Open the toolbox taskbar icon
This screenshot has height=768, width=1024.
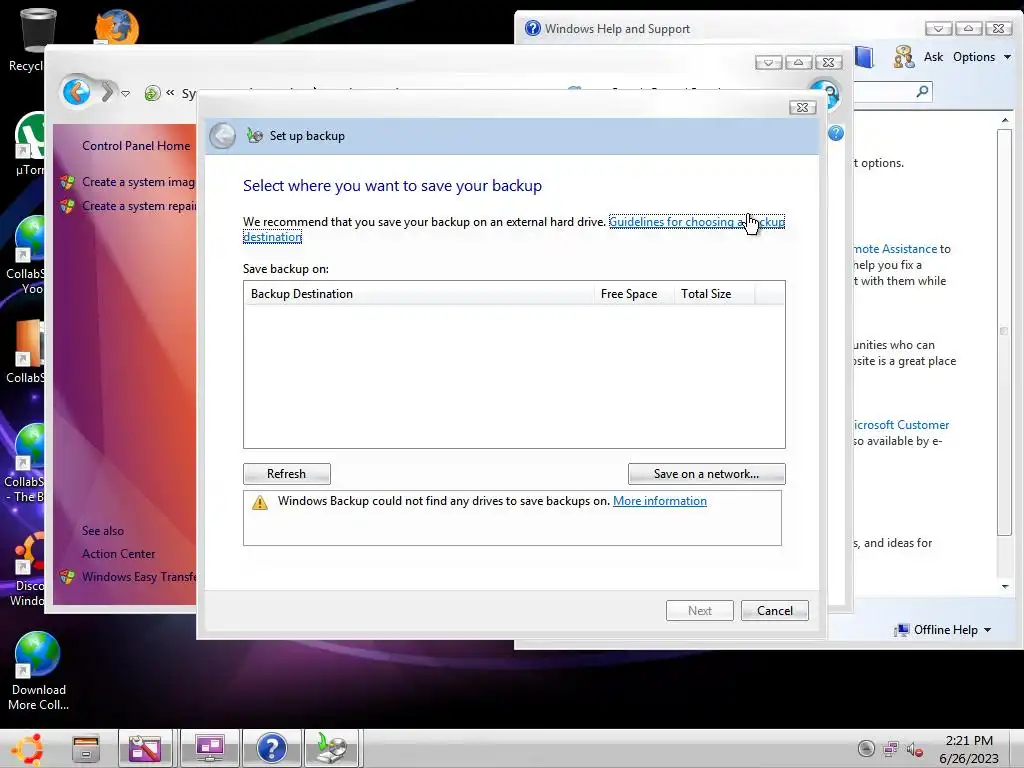coord(145,748)
